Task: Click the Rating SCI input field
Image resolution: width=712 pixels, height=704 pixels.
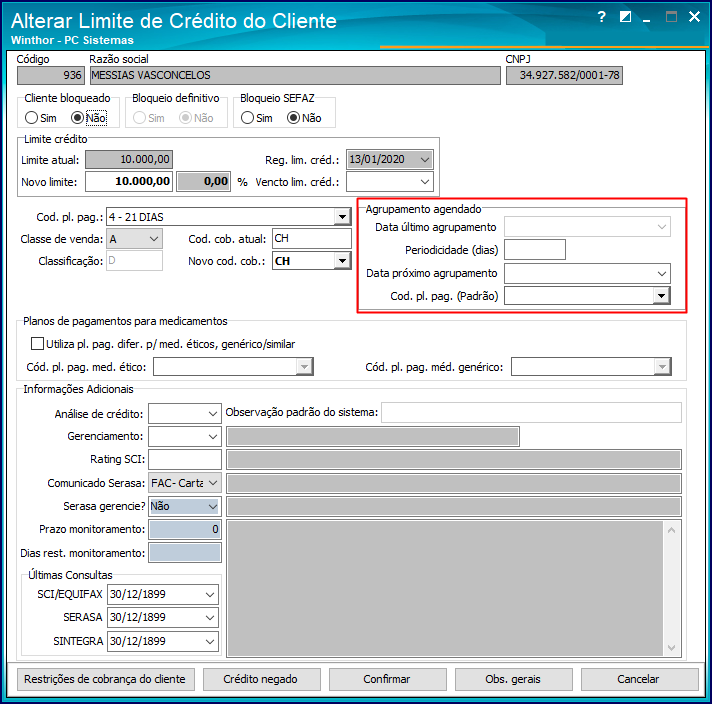Action: tap(185, 459)
